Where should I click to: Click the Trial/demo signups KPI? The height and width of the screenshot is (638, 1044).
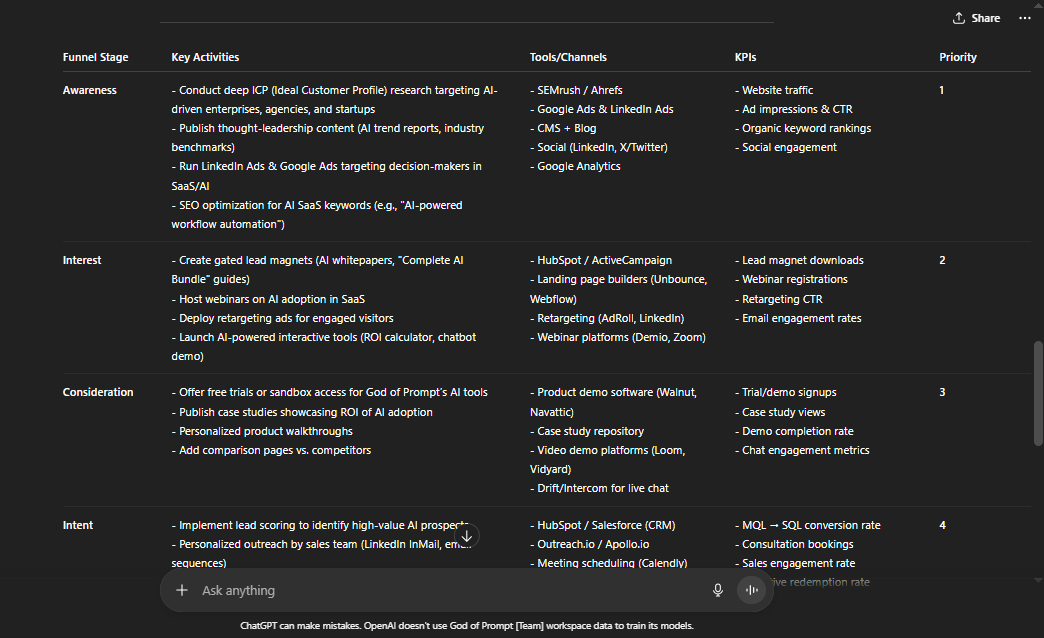(x=786, y=392)
